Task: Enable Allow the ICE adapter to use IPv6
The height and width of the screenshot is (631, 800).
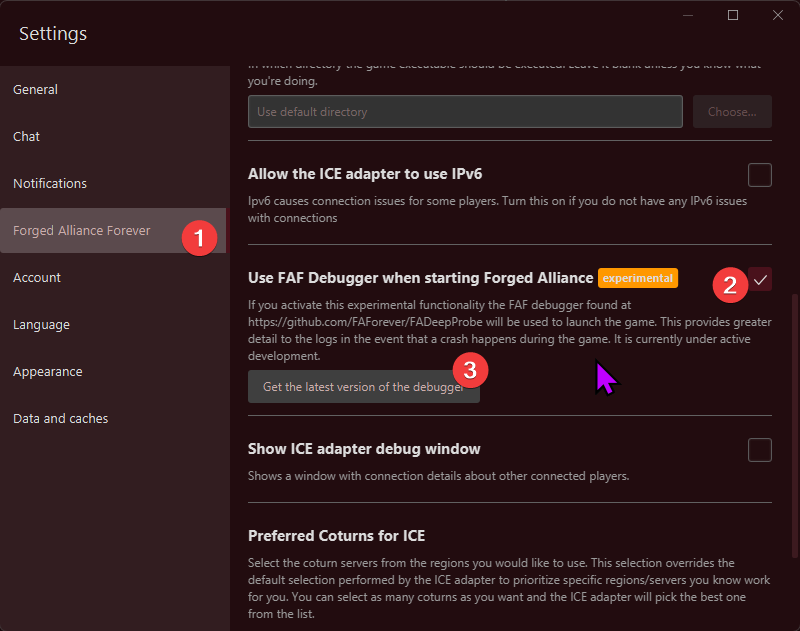Action: (x=759, y=175)
